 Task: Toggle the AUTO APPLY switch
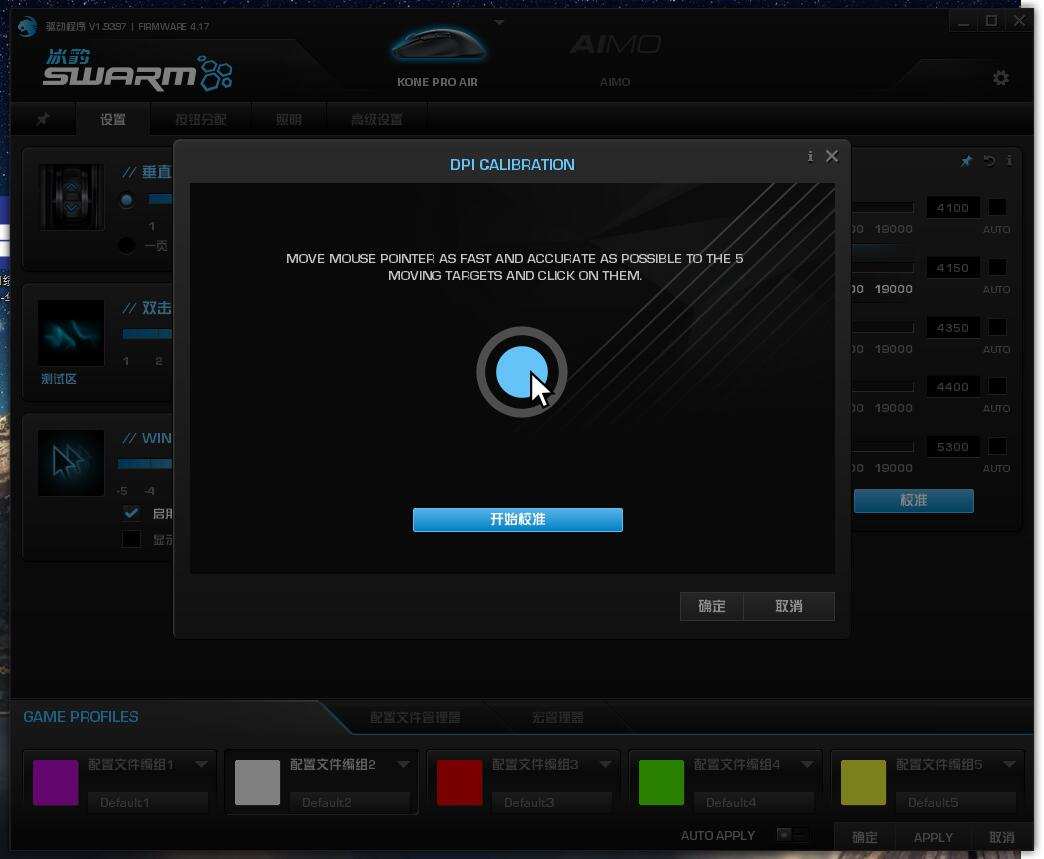(792, 834)
